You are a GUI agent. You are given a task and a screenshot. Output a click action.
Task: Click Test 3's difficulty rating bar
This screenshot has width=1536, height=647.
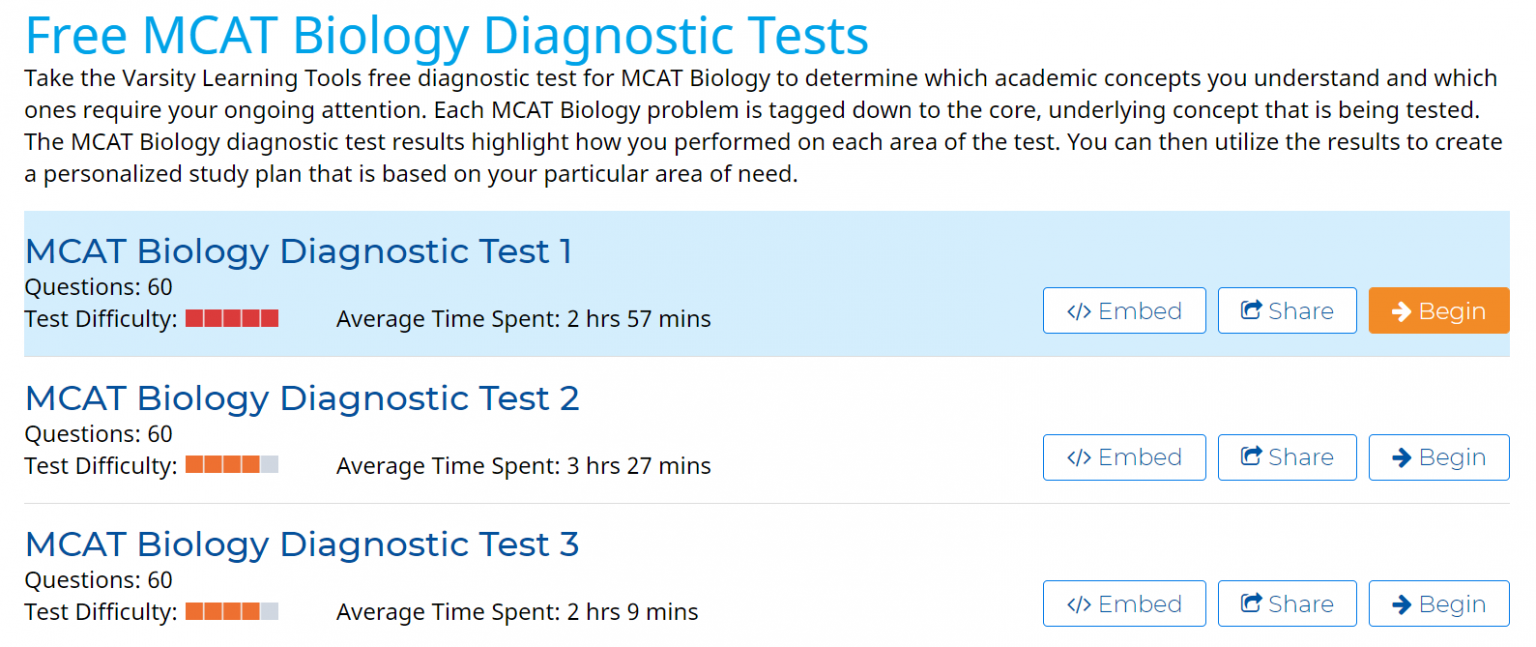231,610
